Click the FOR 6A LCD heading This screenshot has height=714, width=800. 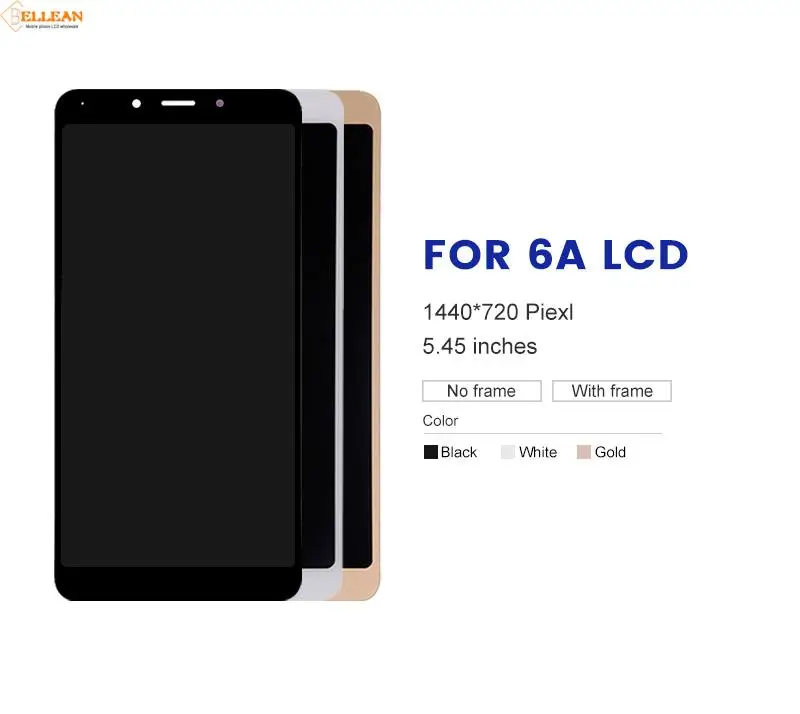(556, 254)
